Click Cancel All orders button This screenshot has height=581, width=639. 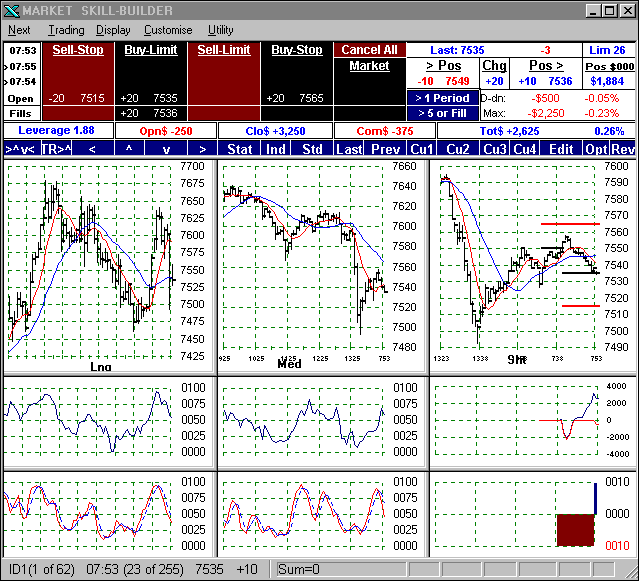pyautogui.click(x=370, y=50)
